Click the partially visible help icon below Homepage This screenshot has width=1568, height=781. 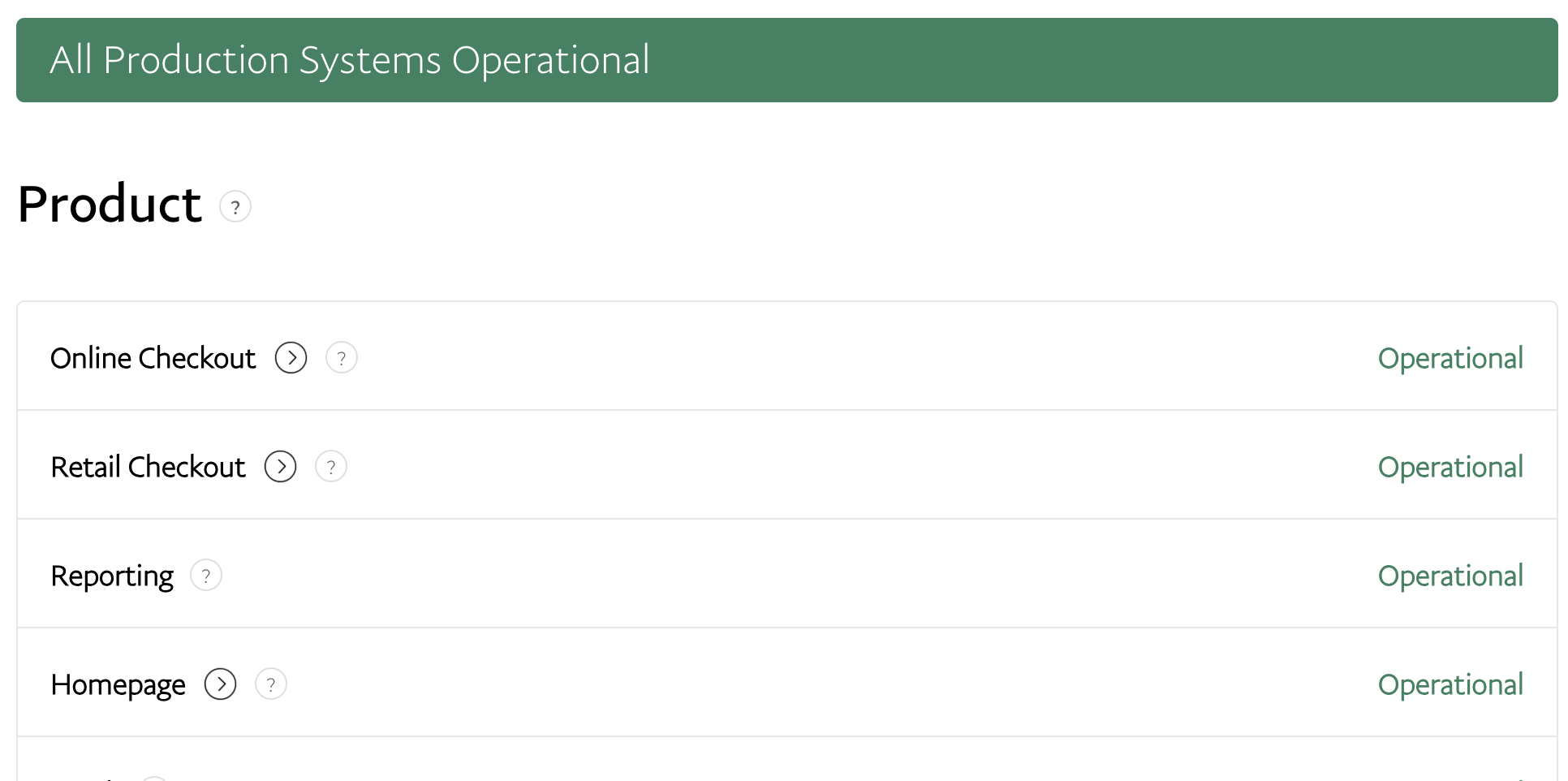(154, 778)
